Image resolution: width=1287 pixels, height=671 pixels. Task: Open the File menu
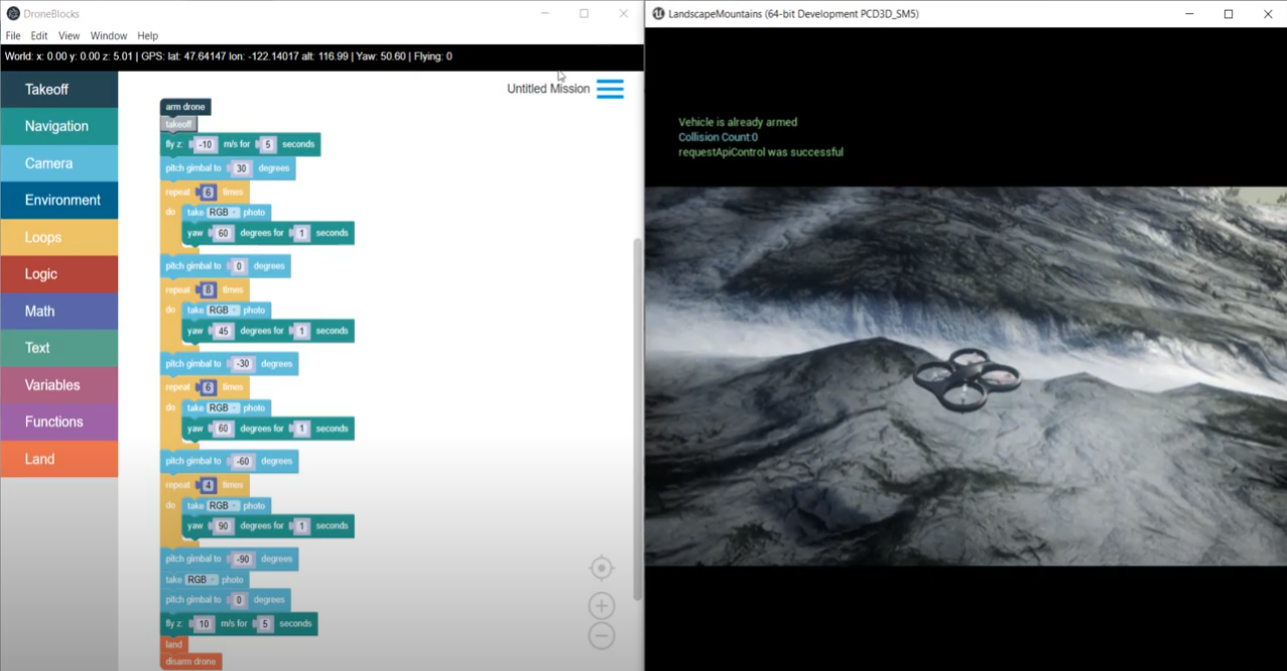13,36
